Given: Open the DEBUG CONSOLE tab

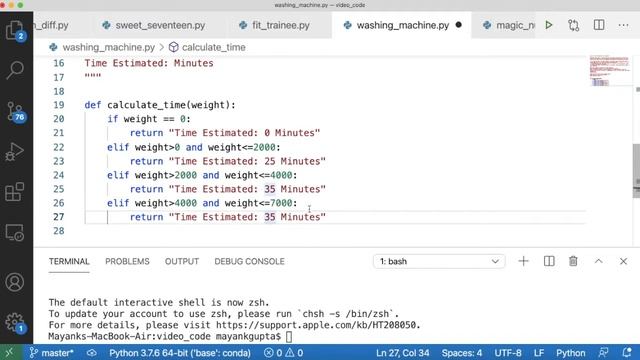Looking at the screenshot, I should point(249,261).
